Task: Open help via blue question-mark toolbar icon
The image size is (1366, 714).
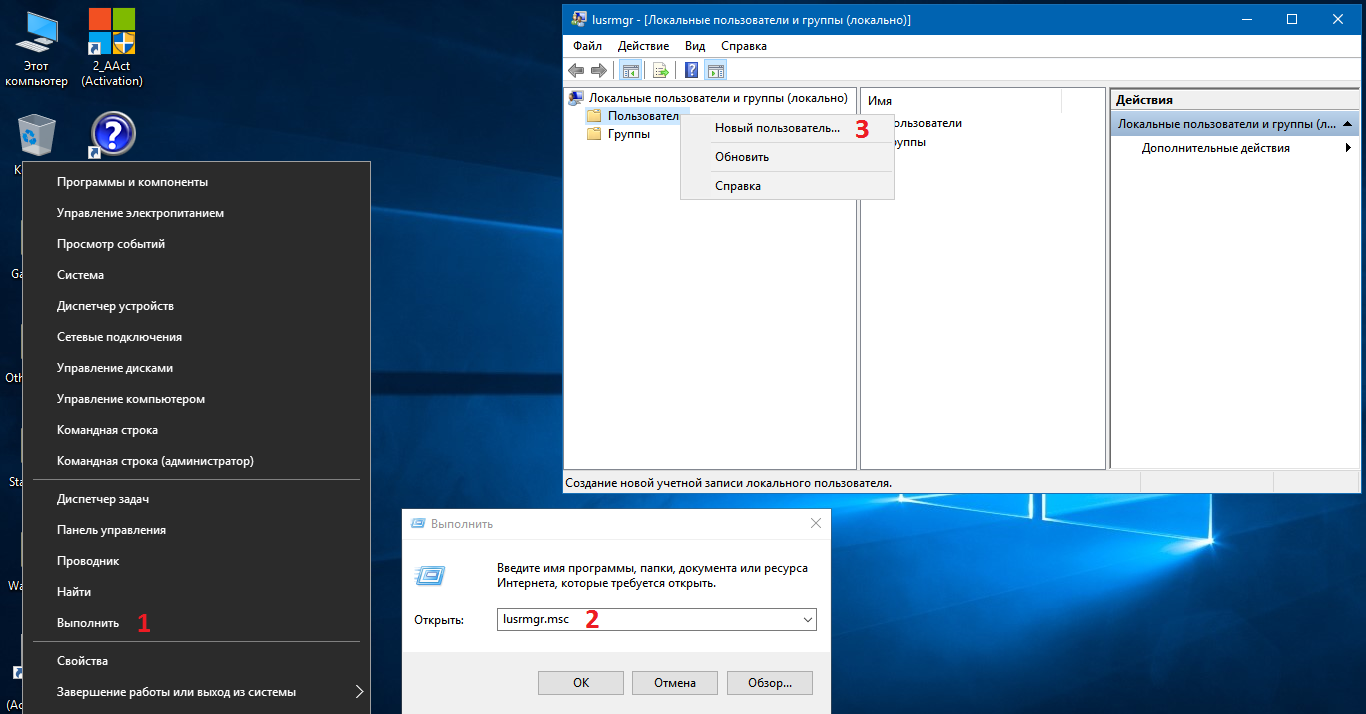Action: [x=691, y=70]
